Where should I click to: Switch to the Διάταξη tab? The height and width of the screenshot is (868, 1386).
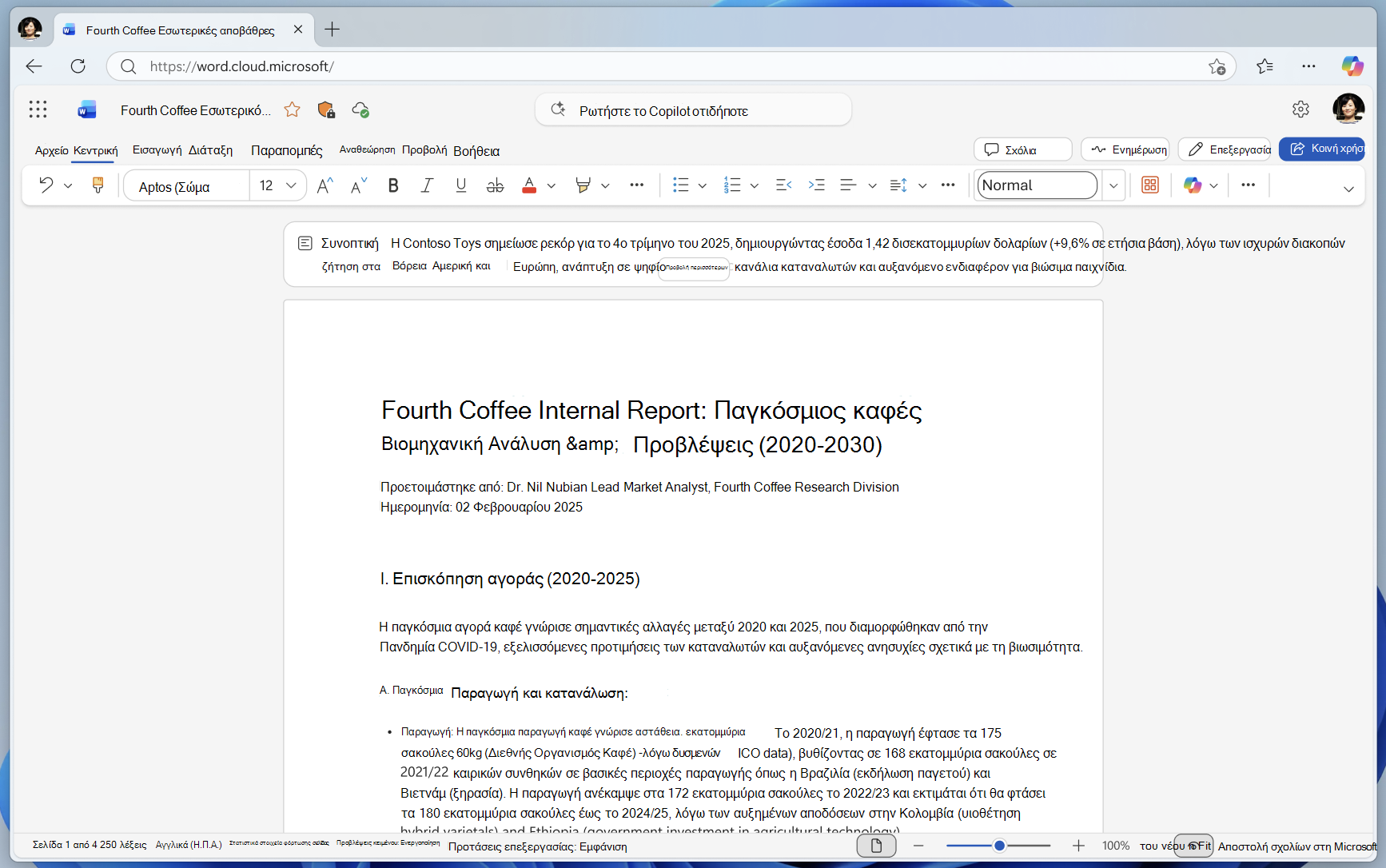[210, 150]
